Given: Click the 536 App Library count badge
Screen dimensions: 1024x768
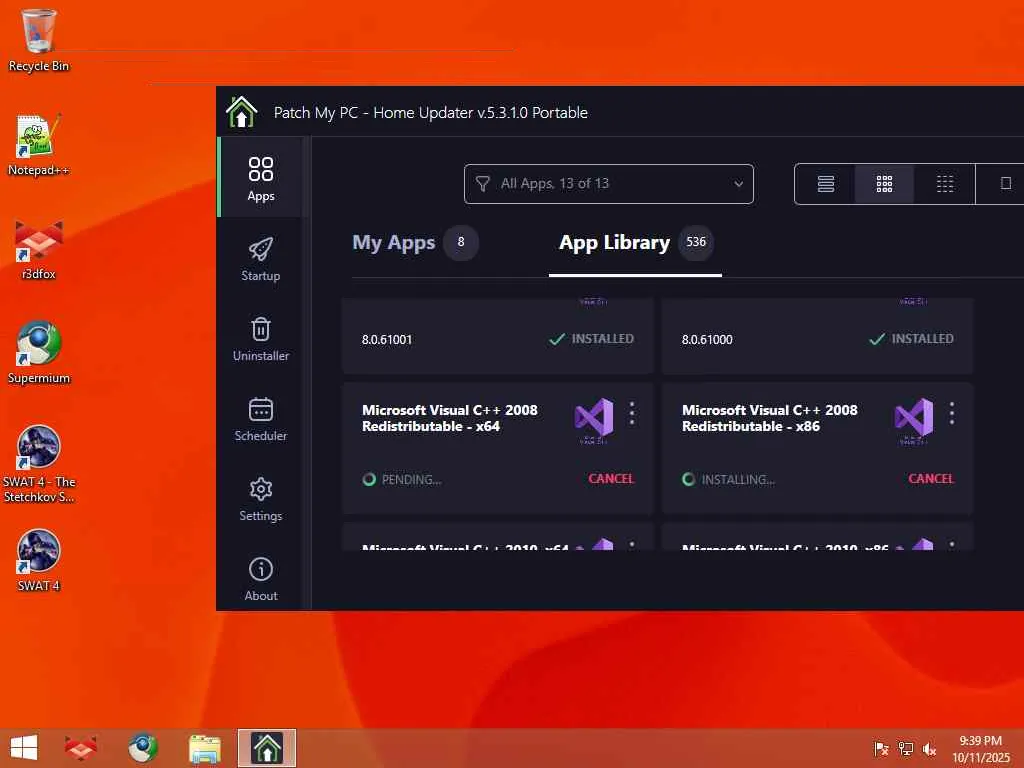Looking at the screenshot, I should [x=696, y=242].
